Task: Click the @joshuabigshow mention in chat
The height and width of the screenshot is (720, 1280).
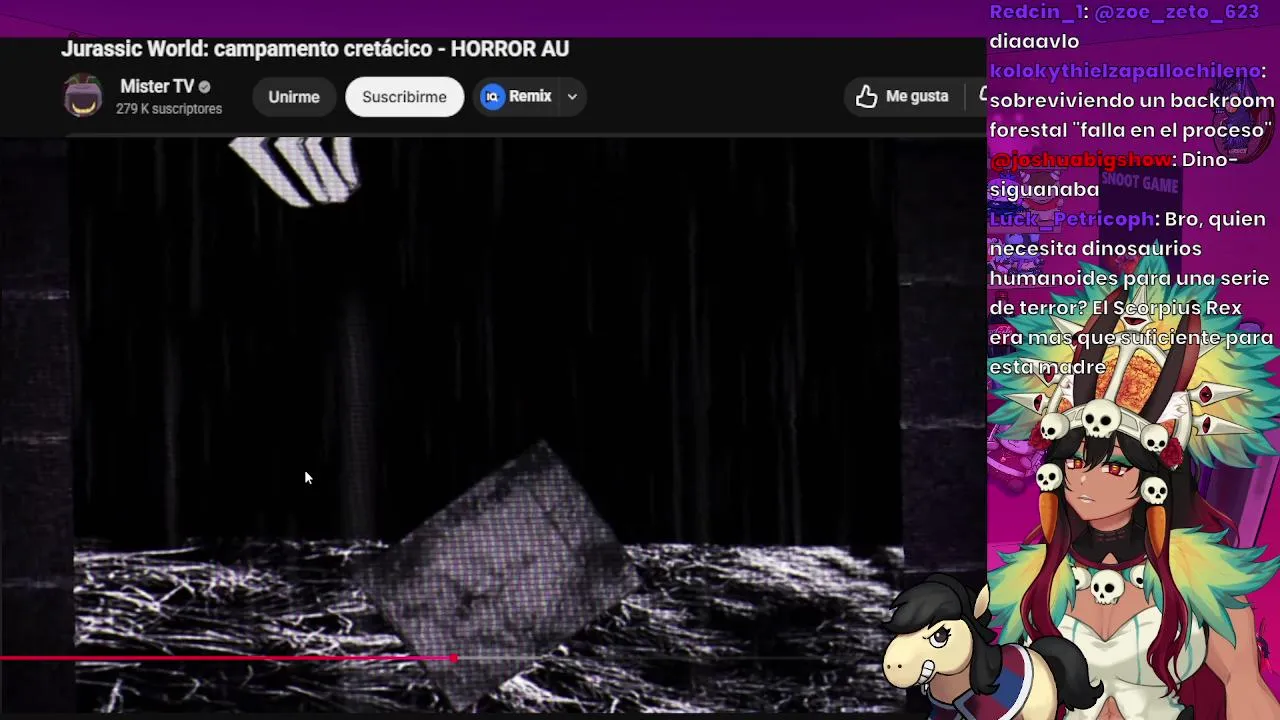Action: click(x=1081, y=159)
